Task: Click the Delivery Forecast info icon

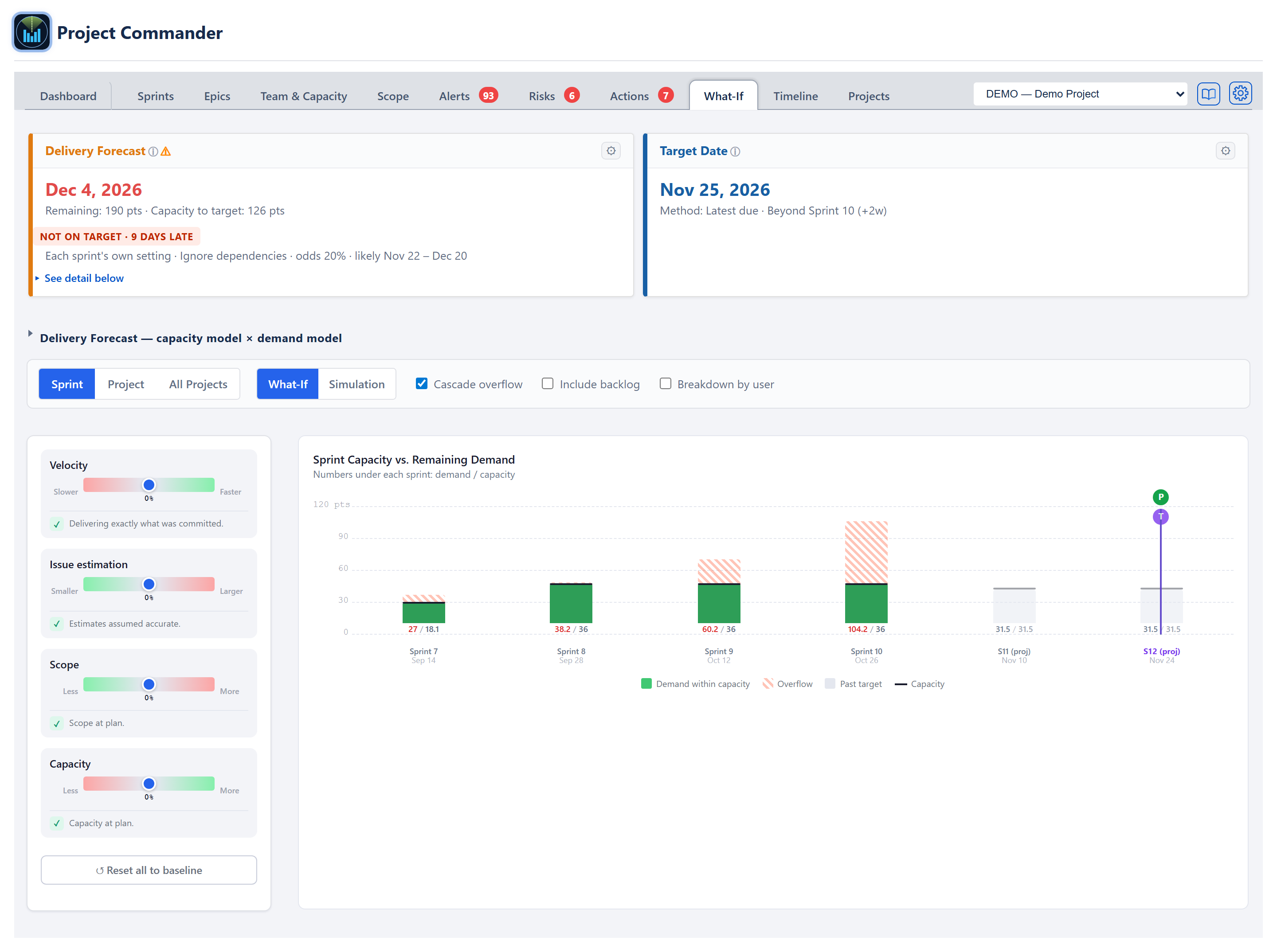Action: coord(153,152)
